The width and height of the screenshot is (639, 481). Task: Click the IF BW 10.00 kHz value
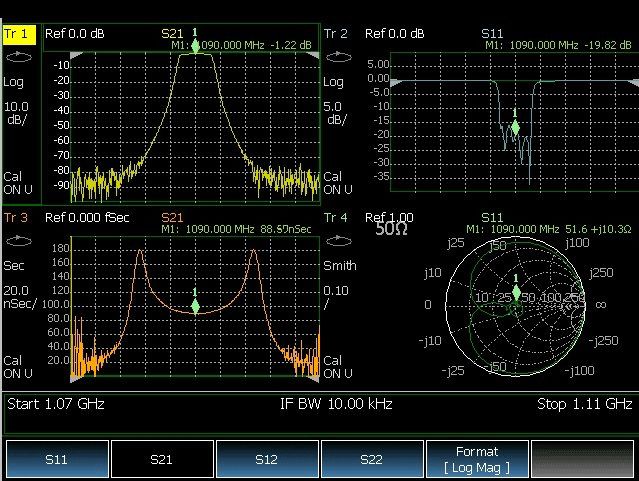pos(336,404)
